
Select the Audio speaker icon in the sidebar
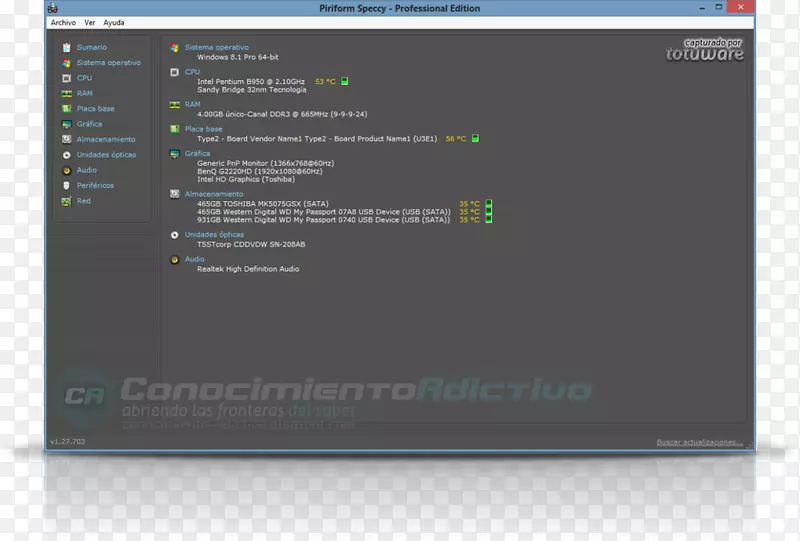66,170
